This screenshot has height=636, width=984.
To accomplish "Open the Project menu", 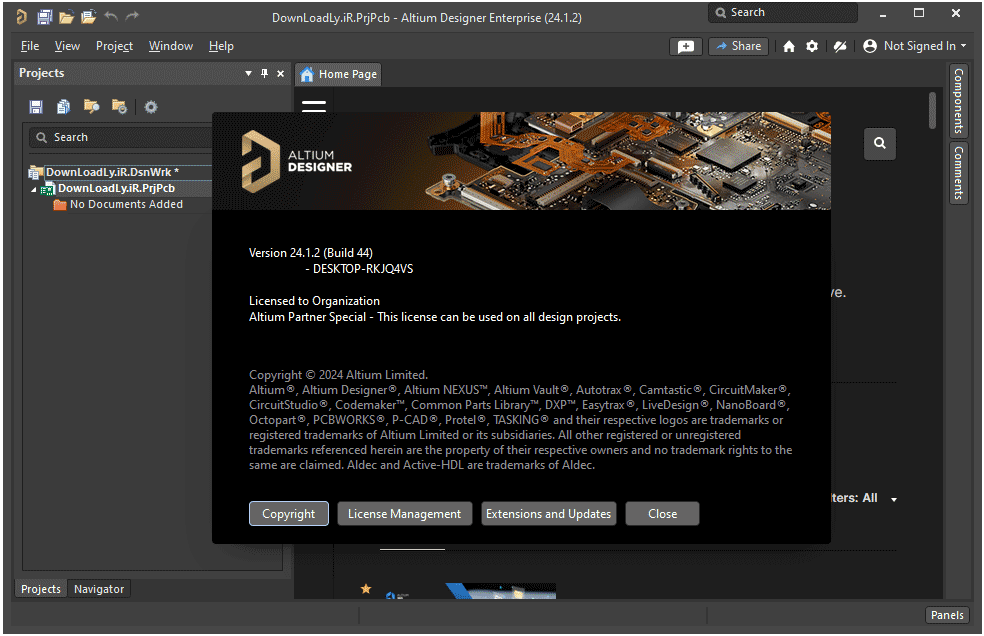I will pyautogui.click(x=114, y=46).
